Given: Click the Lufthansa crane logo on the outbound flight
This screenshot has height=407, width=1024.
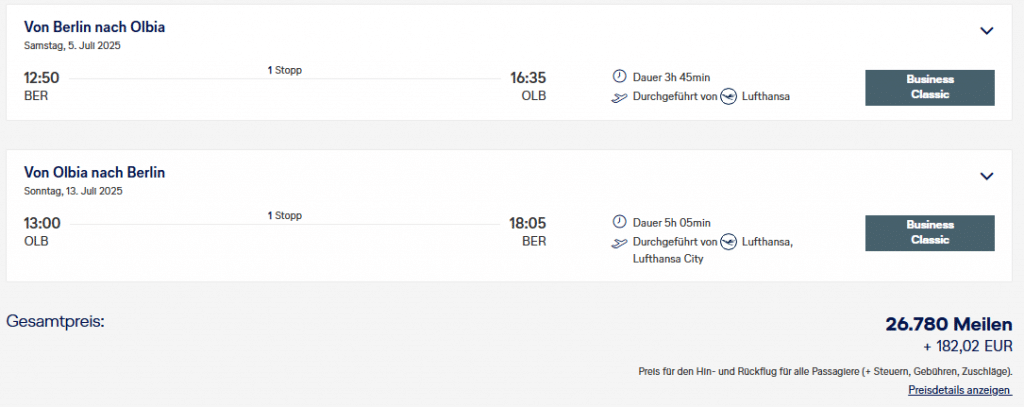Looking at the screenshot, I should 727,97.
